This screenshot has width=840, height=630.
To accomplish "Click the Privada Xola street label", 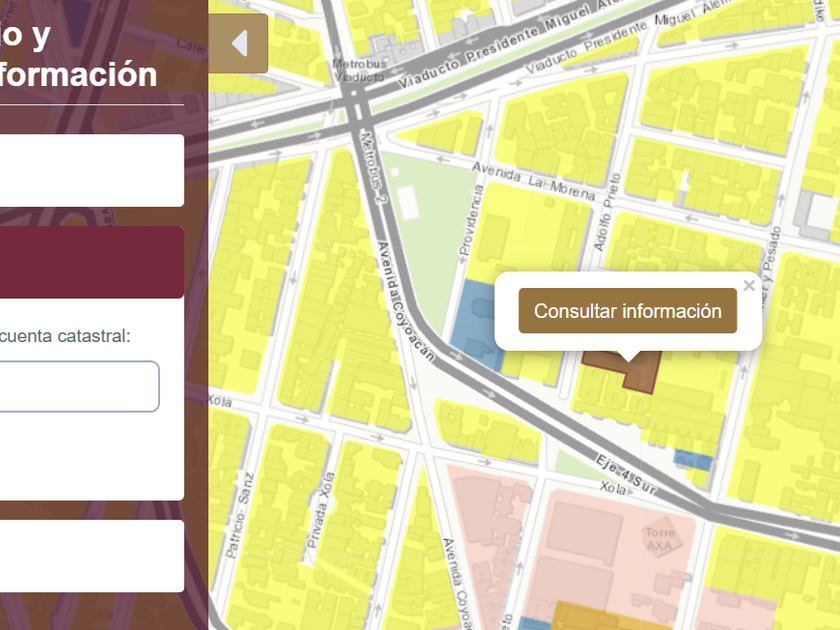I will point(320,510).
